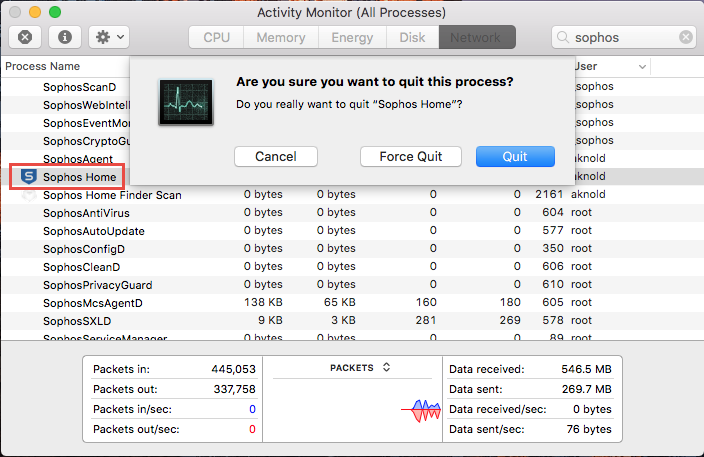The height and width of the screenshot is (457, 704).
Task: Select the SophosCleanD process row
Action: click(352, 267)
